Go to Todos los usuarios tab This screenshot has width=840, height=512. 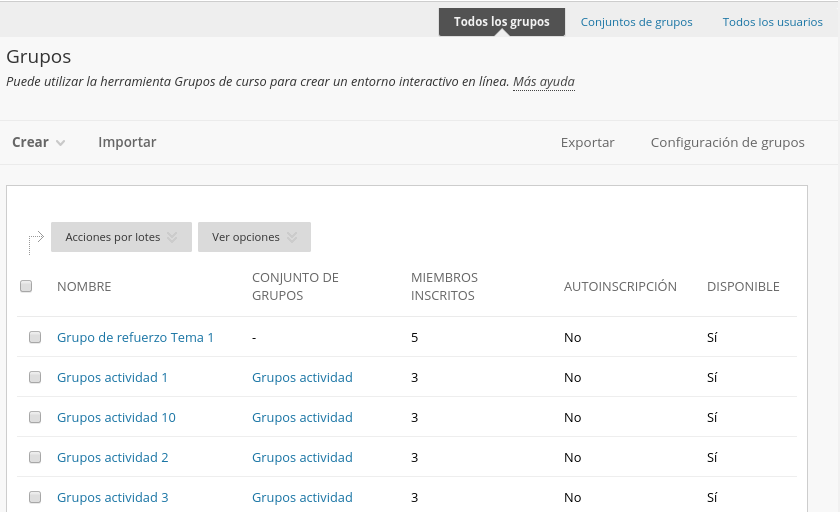pyautogui.click(x=772, y=22)
